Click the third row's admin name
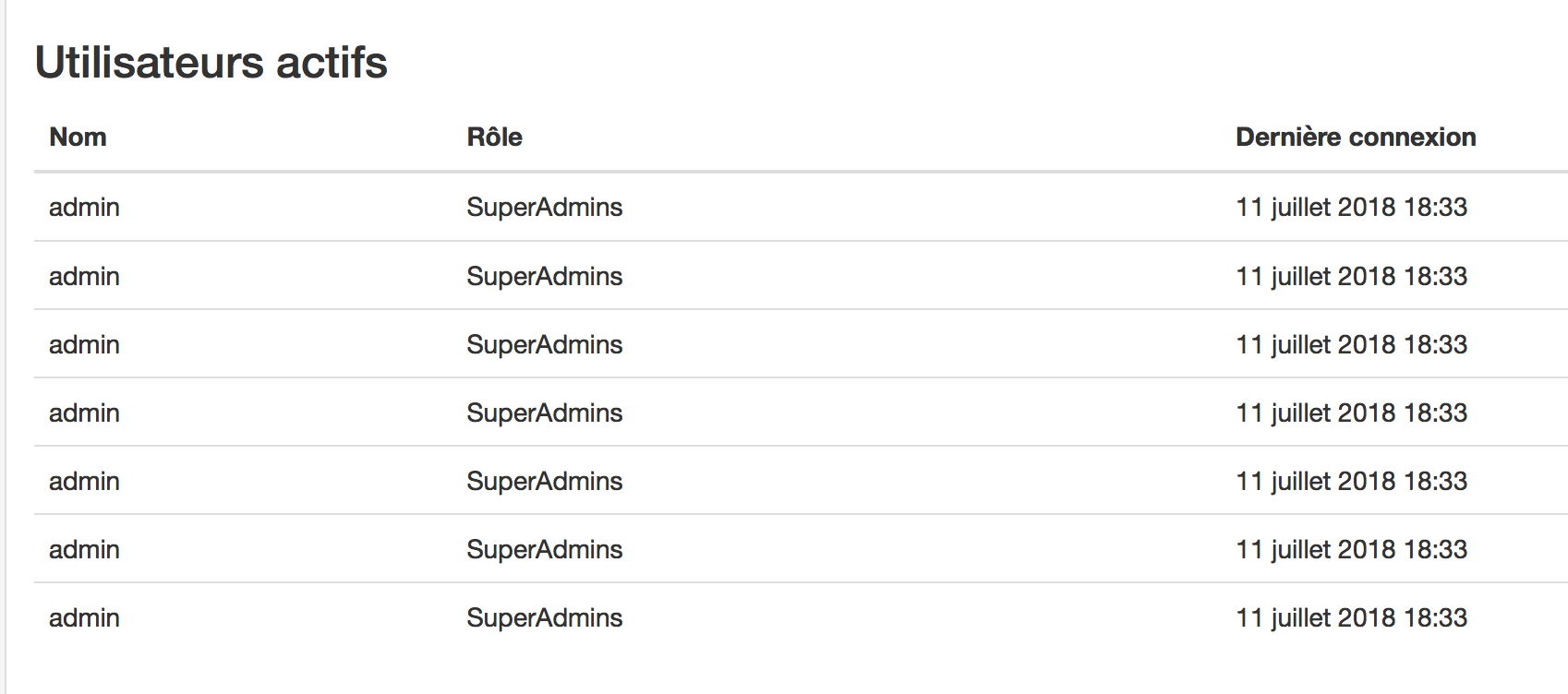1568x694 pixels. [84, 345]
